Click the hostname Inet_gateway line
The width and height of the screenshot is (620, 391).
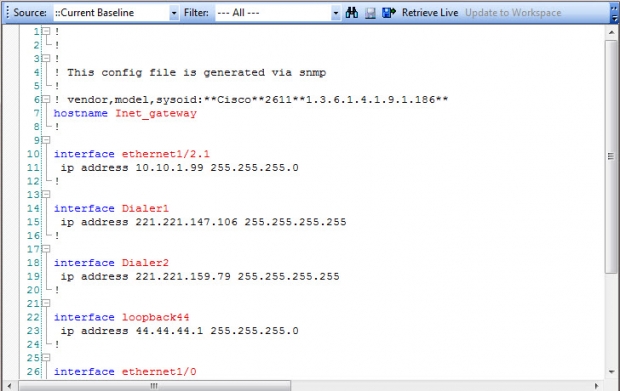coord(125,113)
